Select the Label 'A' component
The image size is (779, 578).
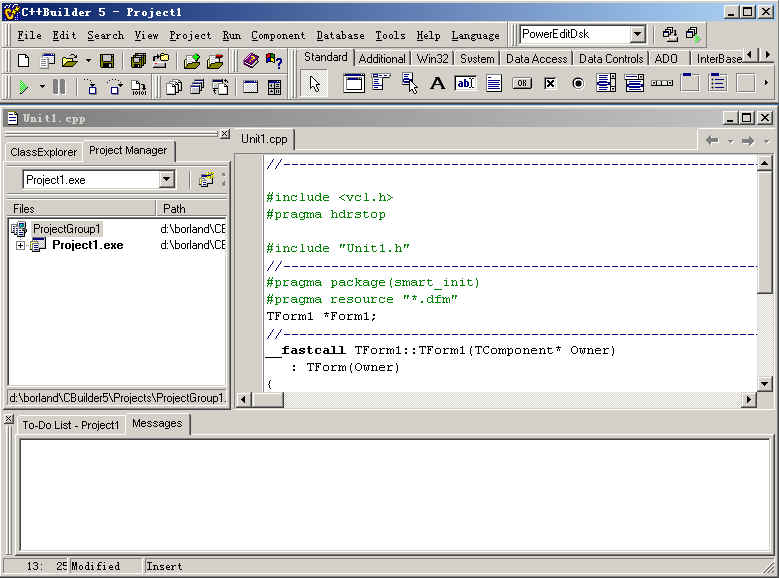coord(437,83)
